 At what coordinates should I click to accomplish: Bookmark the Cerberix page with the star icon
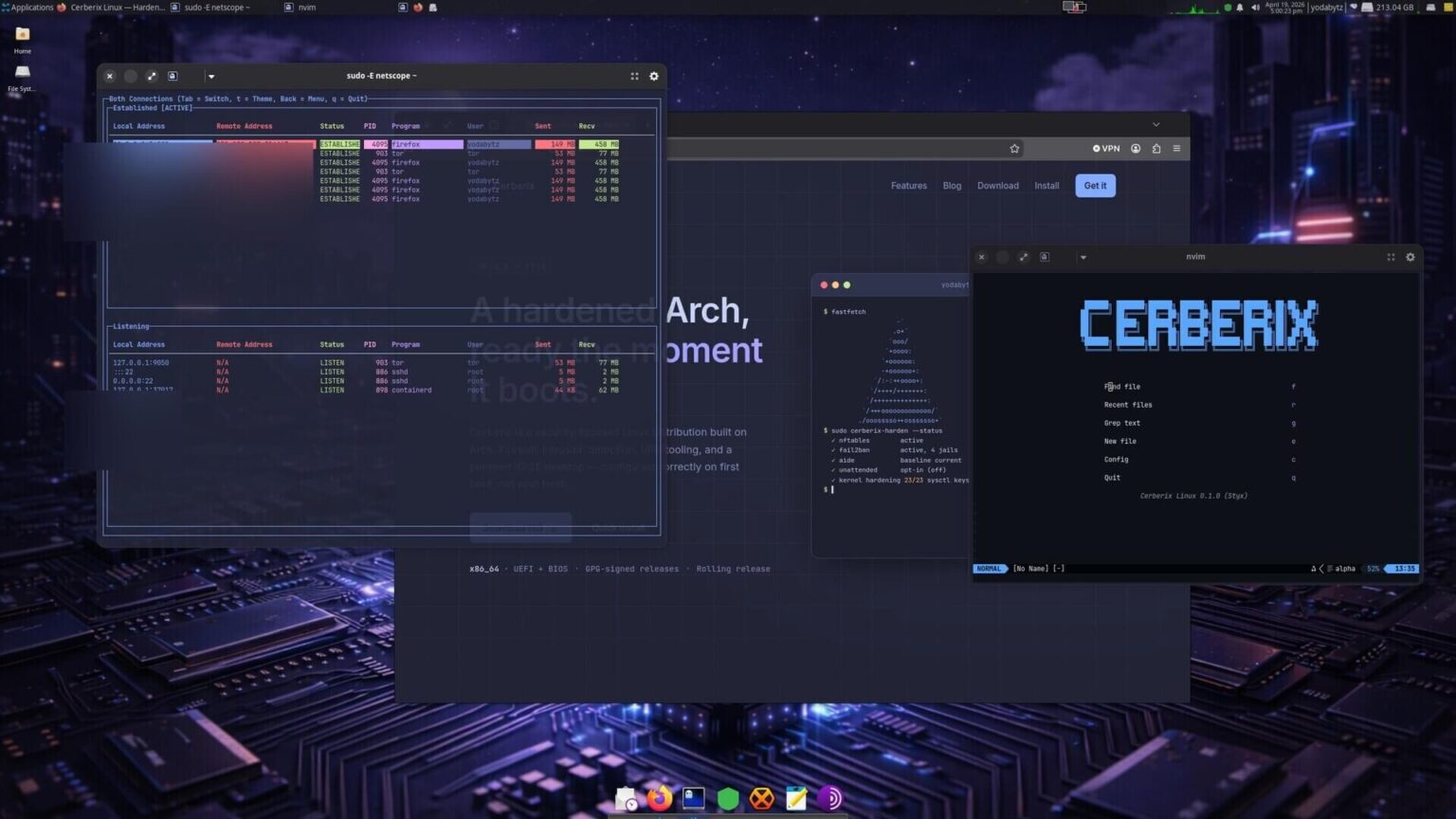point(1014,148)
